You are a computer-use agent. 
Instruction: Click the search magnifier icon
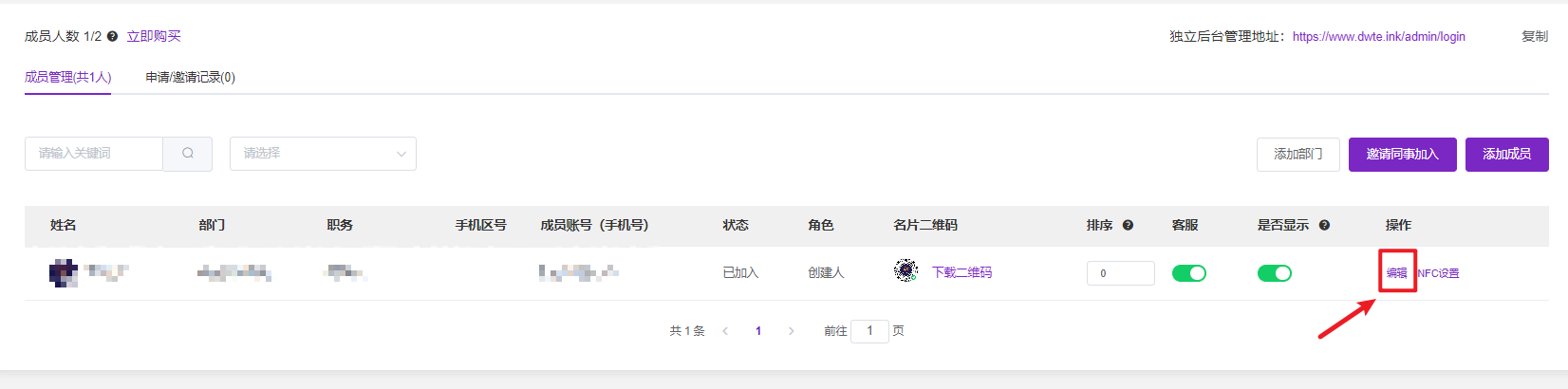188,154
